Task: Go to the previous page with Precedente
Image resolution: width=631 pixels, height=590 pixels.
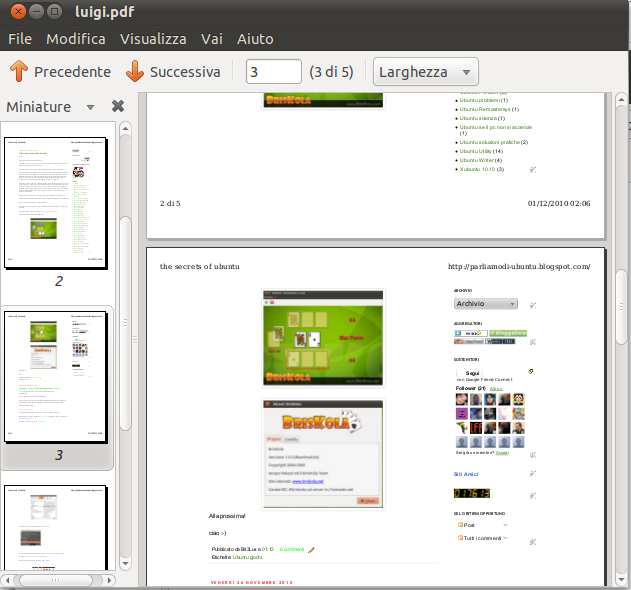Action: (60, 72)
